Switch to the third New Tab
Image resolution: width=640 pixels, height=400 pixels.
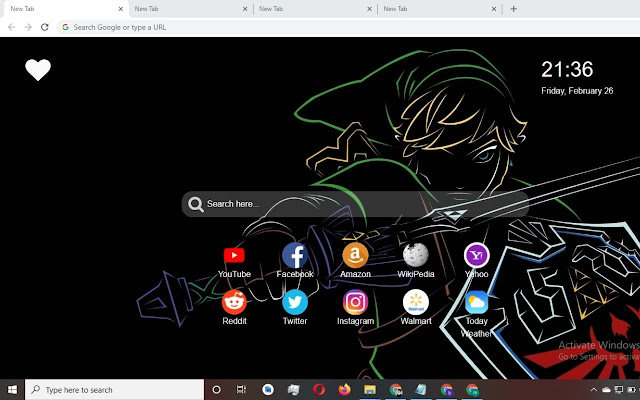[x=314, y=9]
